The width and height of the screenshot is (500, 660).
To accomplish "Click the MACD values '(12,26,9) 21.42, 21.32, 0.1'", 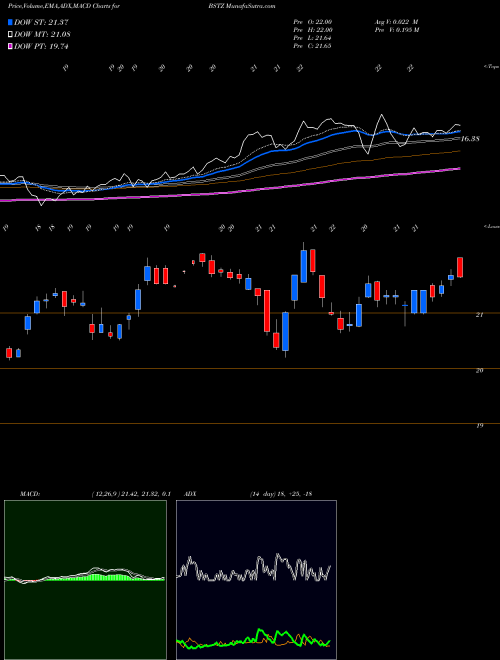I will pyautogui.click(x=131, y=494).
